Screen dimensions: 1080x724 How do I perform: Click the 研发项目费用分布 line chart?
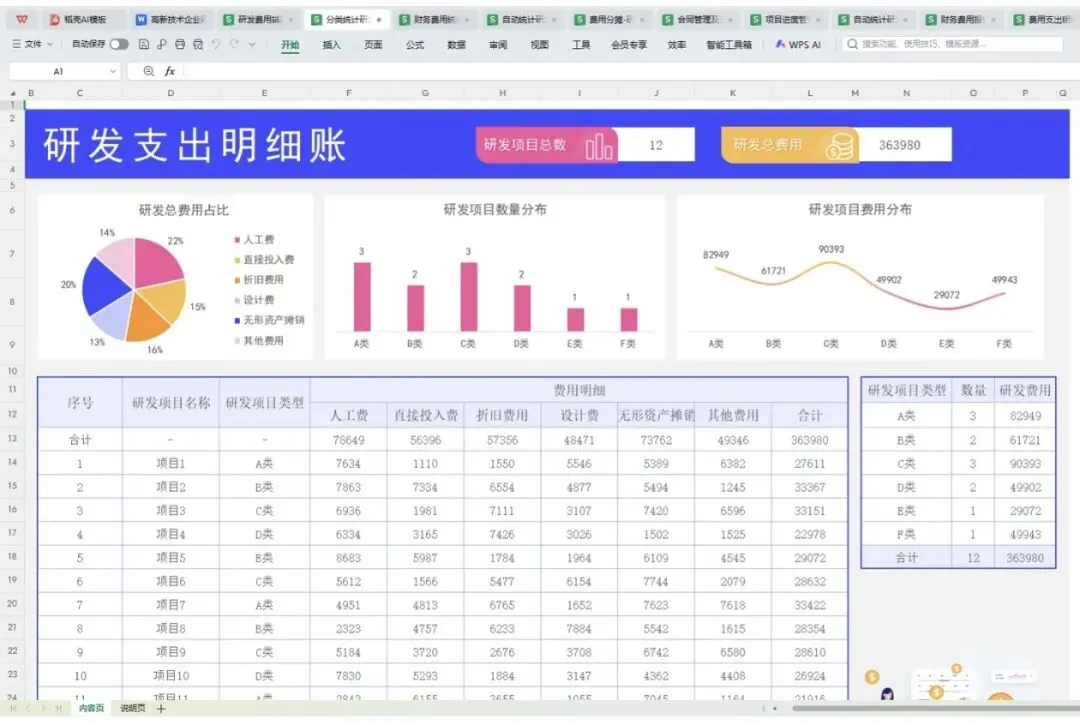pyautogui.click(x=860, y=277)
